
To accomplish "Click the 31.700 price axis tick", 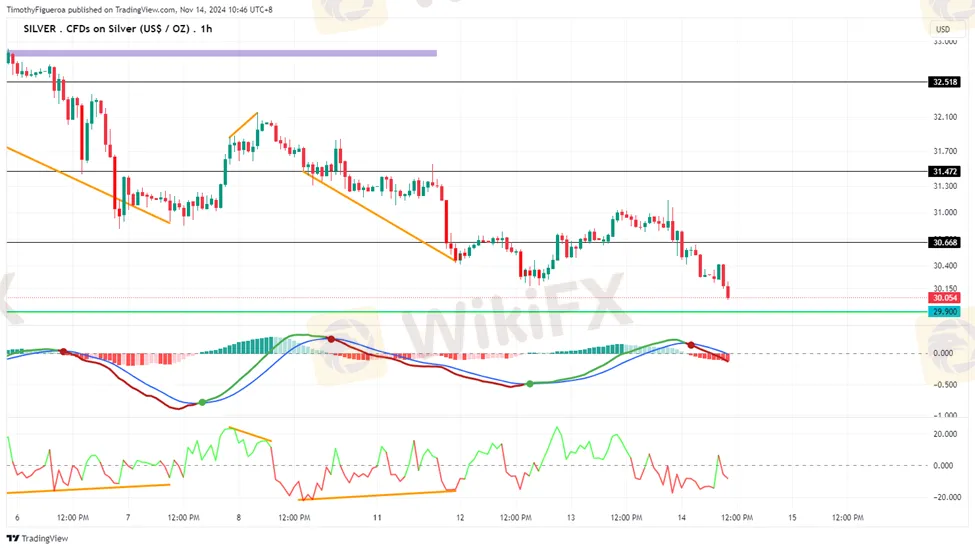I will tap(945, 151).
